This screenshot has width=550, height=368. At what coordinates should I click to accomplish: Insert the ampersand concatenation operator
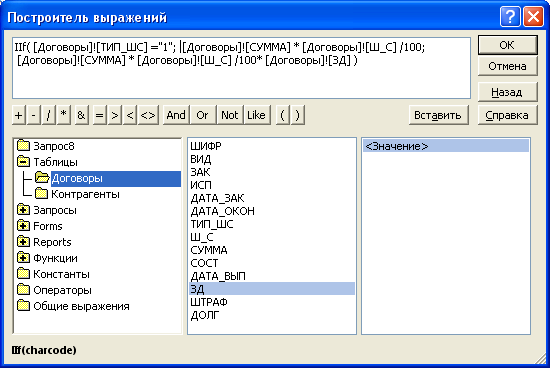(x=81, y=115)
